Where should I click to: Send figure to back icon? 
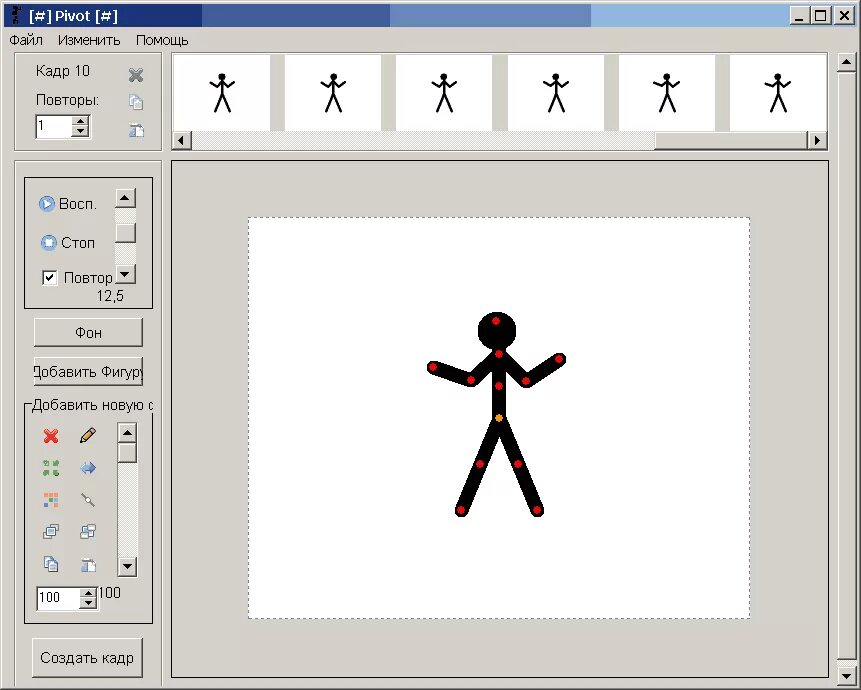tap(88, 531)
